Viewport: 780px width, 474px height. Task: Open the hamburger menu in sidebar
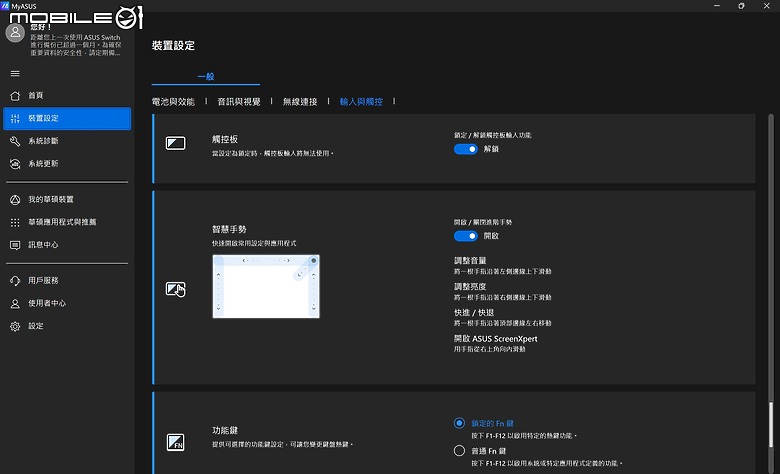click(15, 74)
